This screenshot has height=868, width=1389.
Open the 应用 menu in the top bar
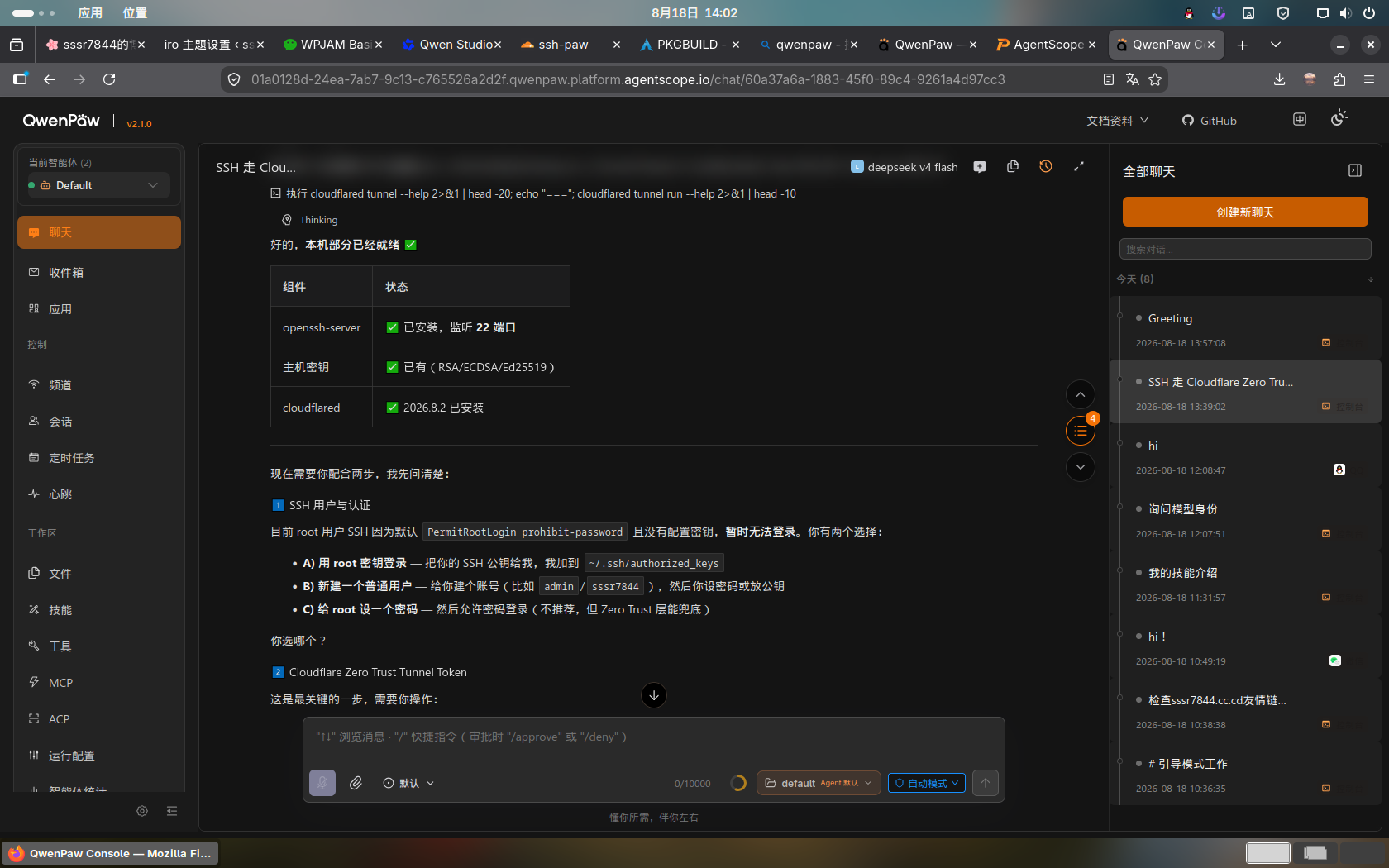pyautogui.click(x=90, y=12)
